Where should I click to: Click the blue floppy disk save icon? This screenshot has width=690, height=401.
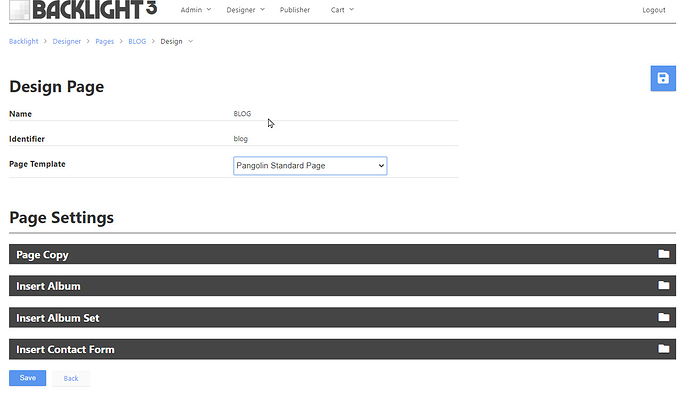pos(662,79)
